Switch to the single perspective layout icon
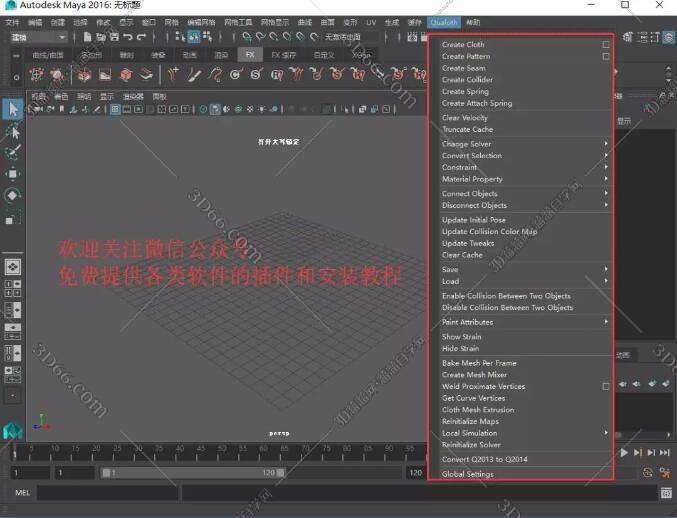The width and height of the screenshot is (677, 518). pos(13,267)
